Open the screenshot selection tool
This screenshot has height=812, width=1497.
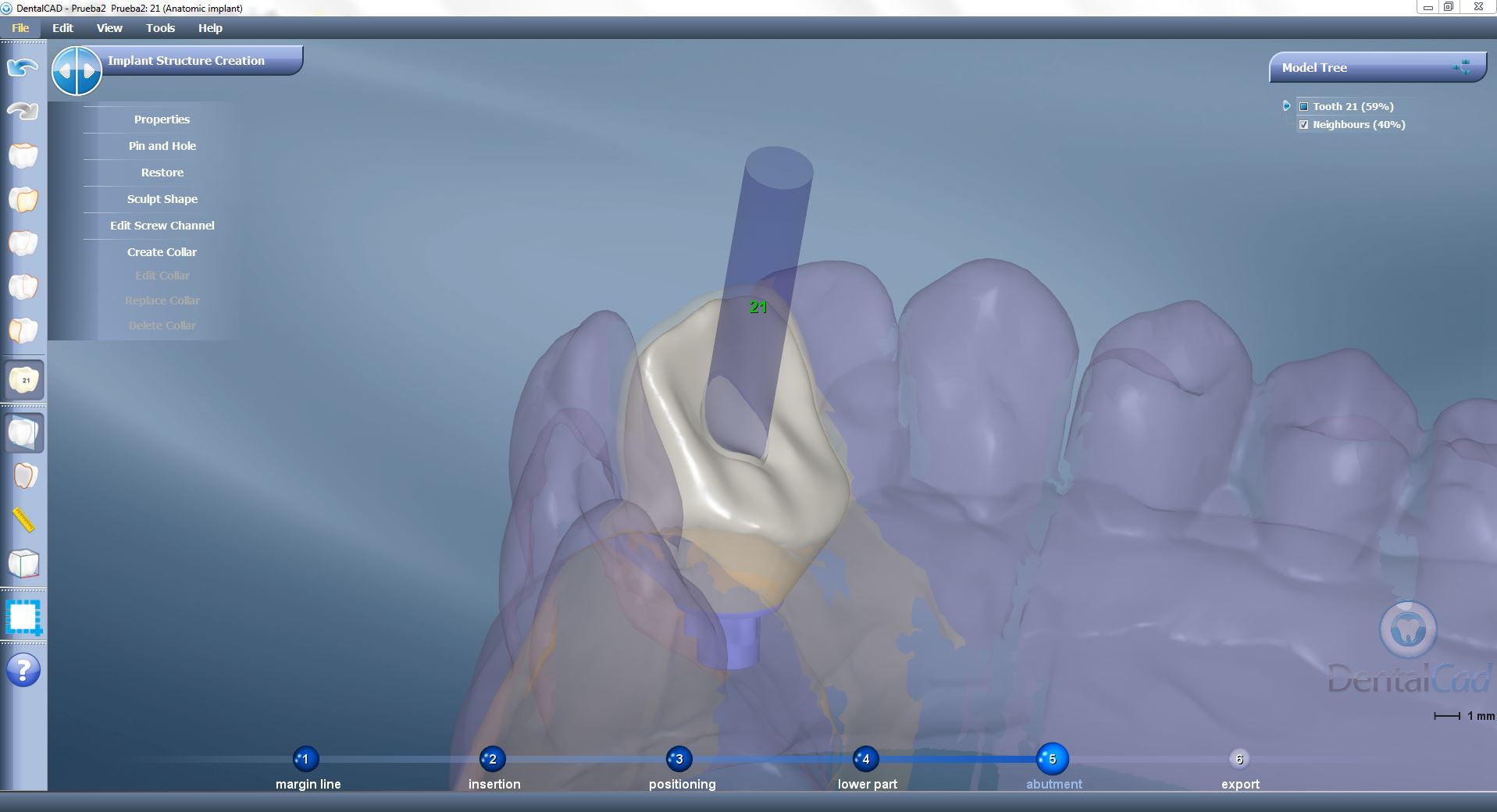(x=24, y=618)
